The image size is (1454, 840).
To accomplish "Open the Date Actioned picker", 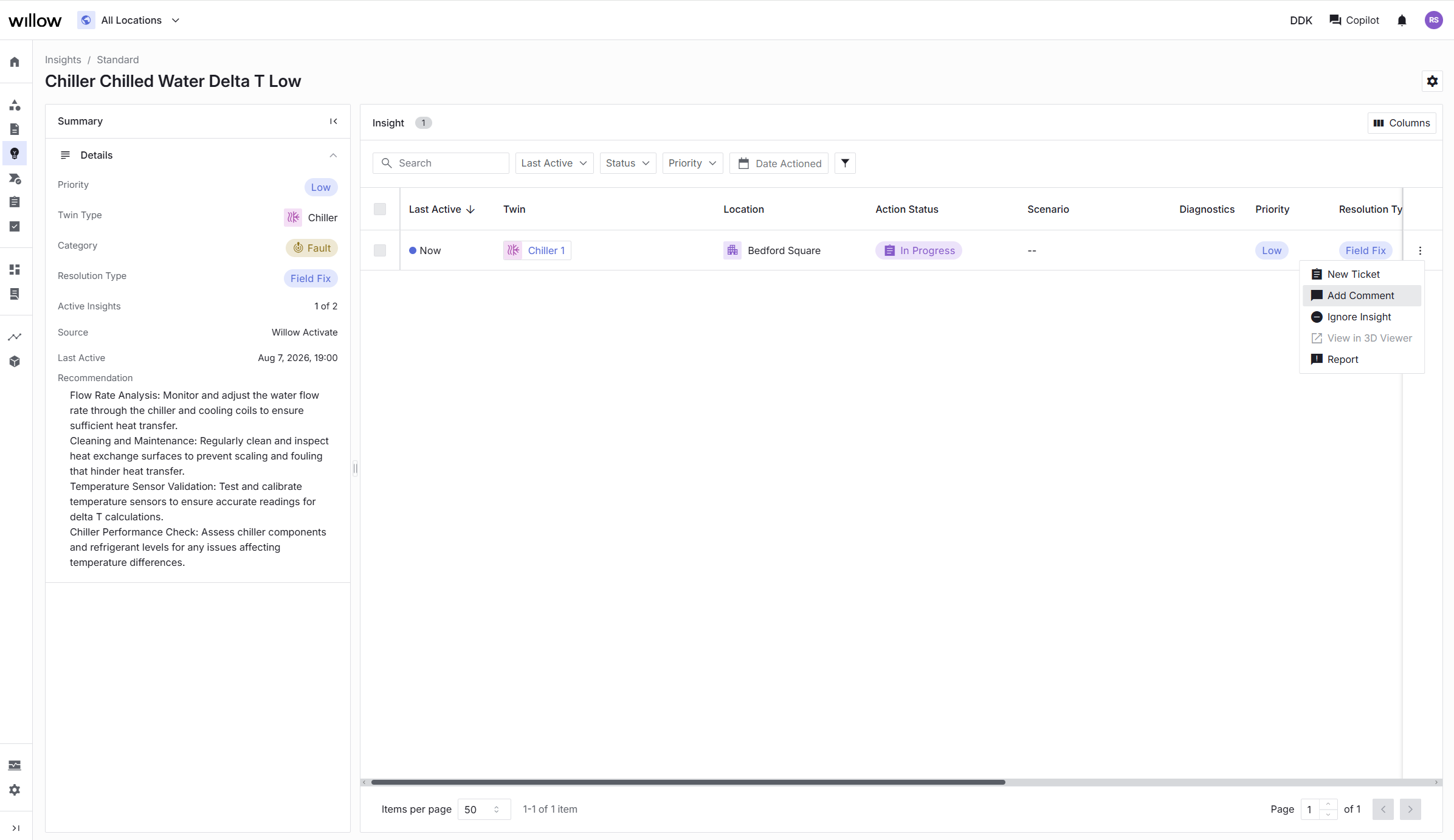I will tap(779, 163).
